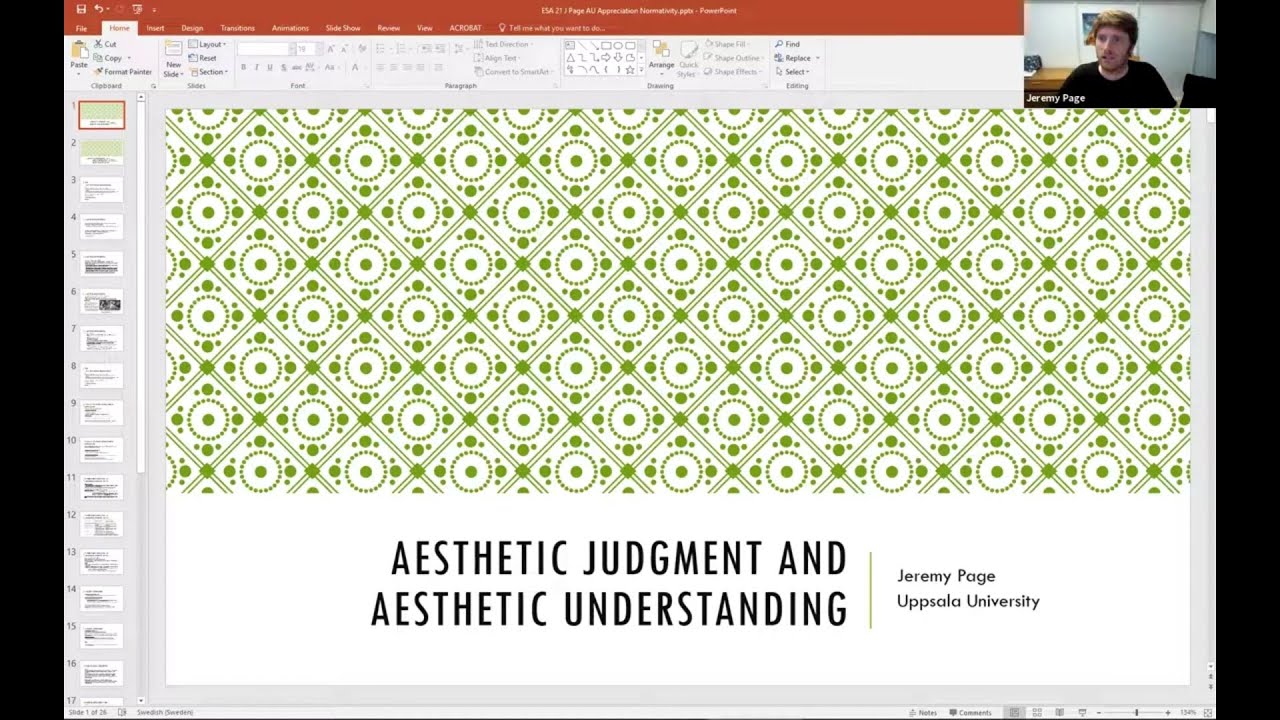Copy the selection
Viewport: 1280px width, 720px height.
108,58
